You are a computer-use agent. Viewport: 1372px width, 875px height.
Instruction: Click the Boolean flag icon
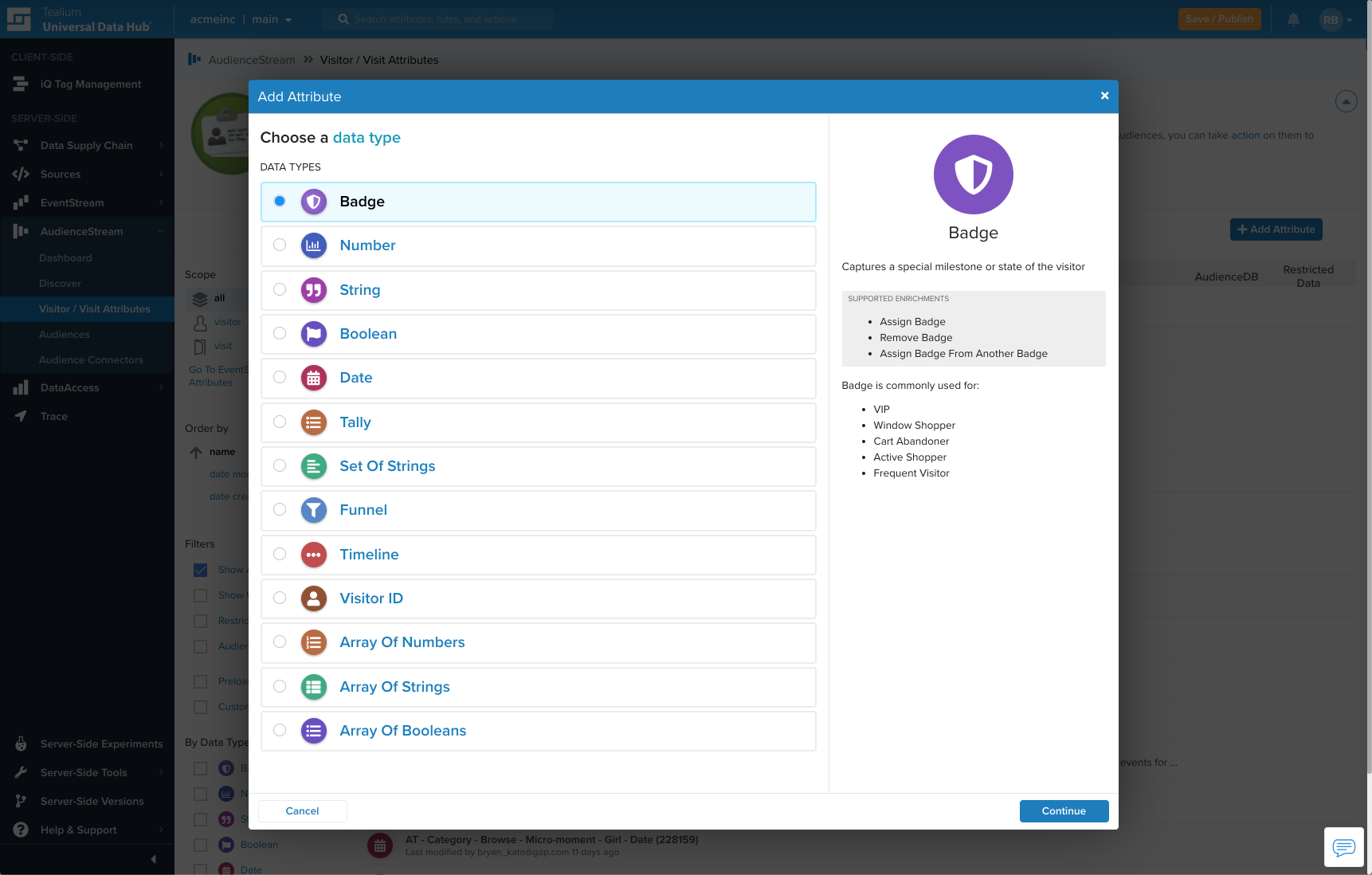point(314,334)
